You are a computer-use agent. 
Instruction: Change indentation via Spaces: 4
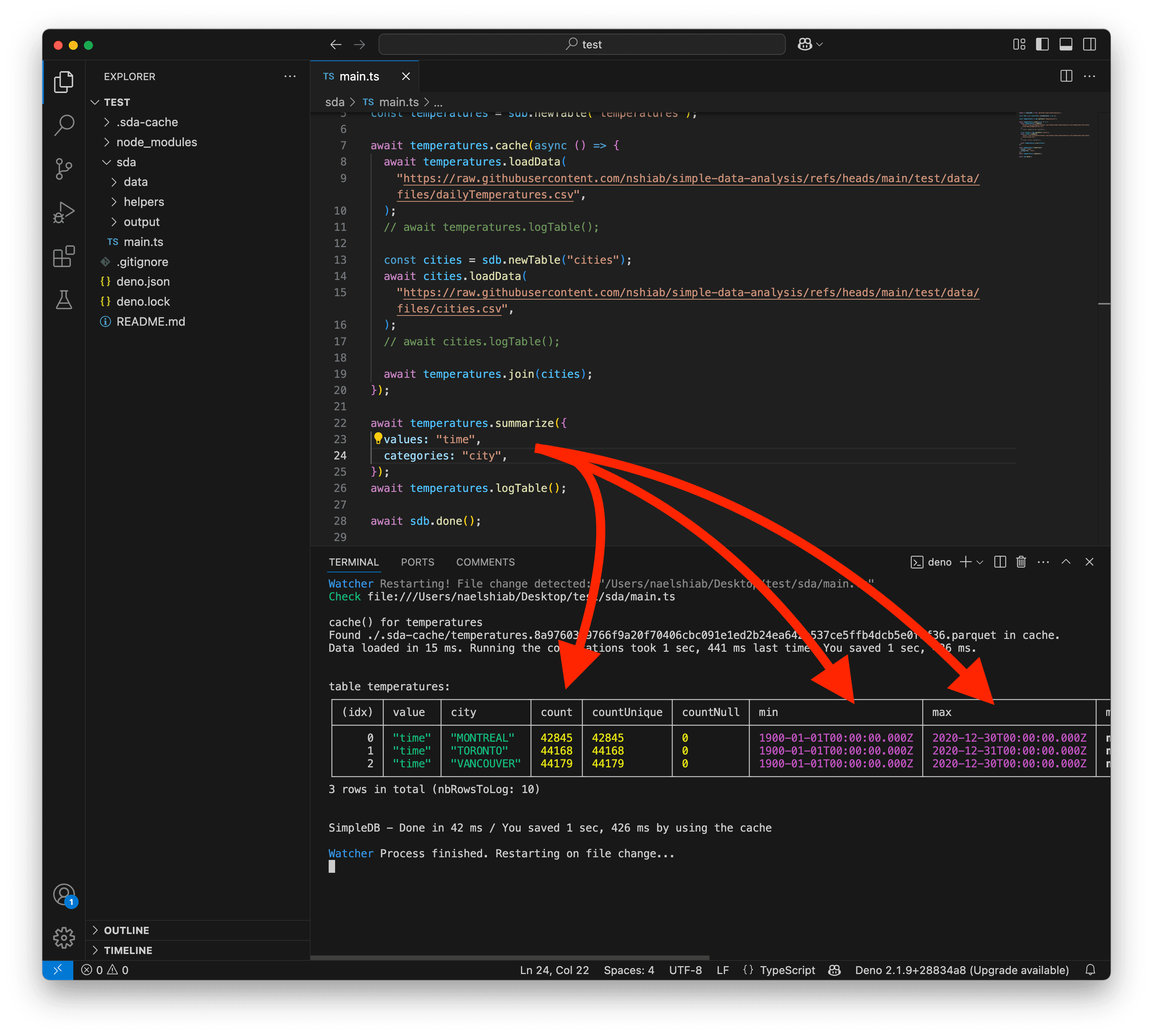click(629, 970)
